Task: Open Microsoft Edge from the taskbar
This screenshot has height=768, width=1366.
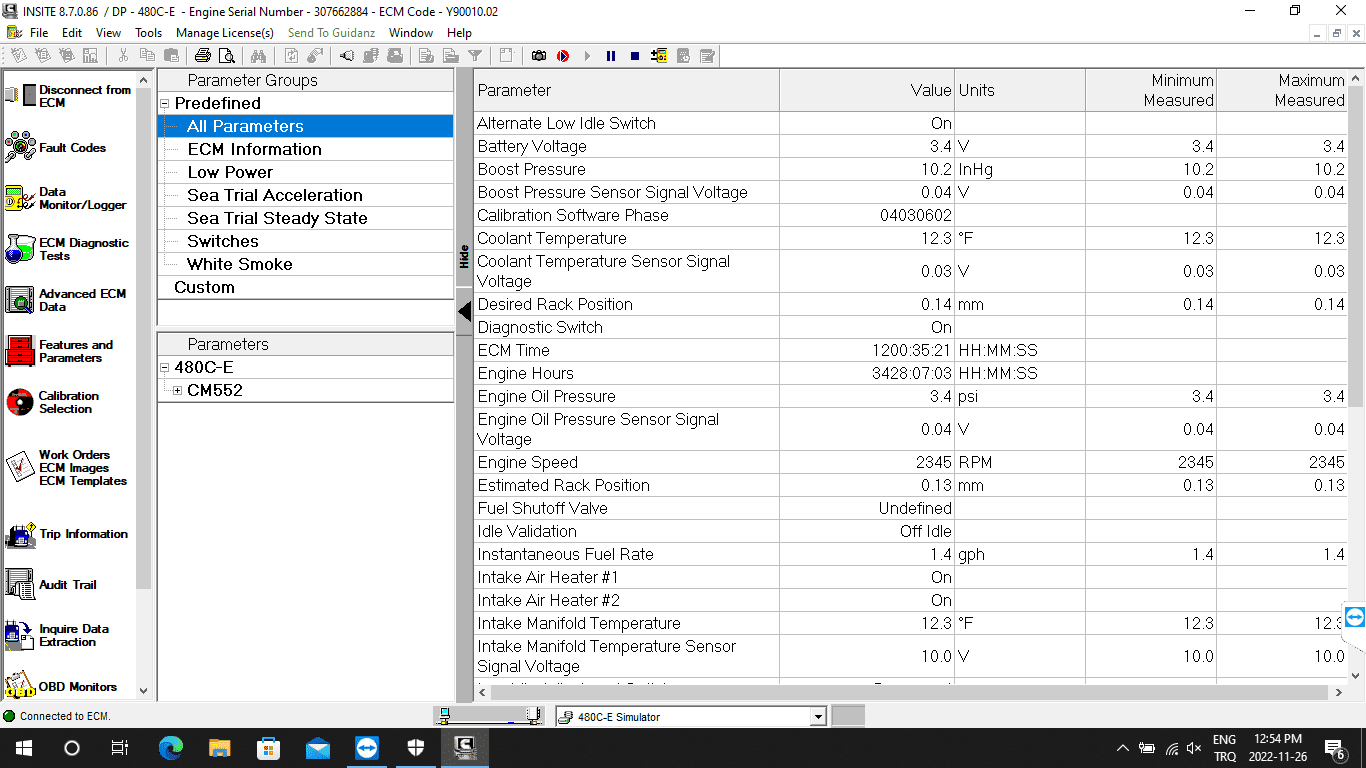Action: [x=171, y=747]
